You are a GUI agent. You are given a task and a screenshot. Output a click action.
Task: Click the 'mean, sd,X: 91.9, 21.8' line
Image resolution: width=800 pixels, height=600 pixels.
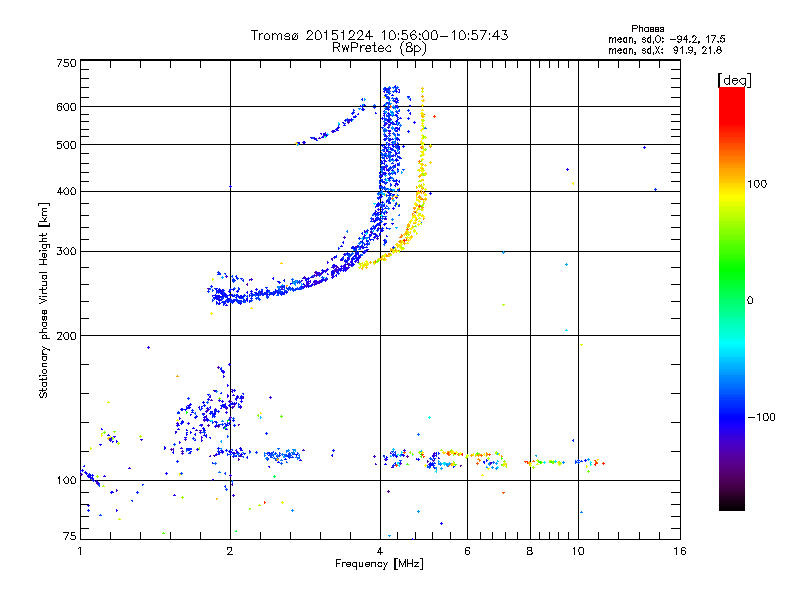[x=665, y=50]
